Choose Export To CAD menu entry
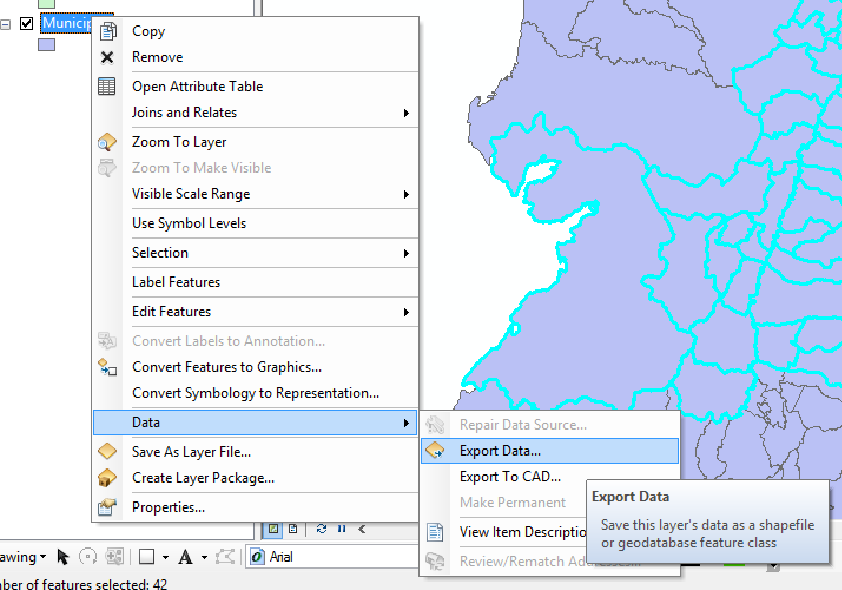The height and width of the screenshot is (590, 842). pyautogui.click(x=510, y=477)
